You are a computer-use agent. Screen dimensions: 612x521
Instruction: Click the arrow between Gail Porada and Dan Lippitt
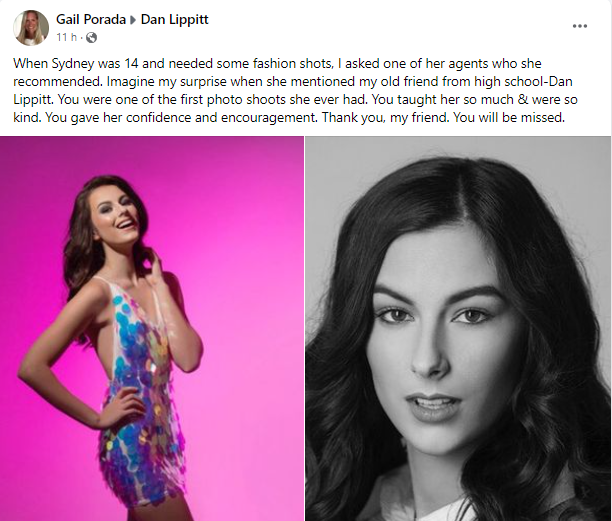133,20
